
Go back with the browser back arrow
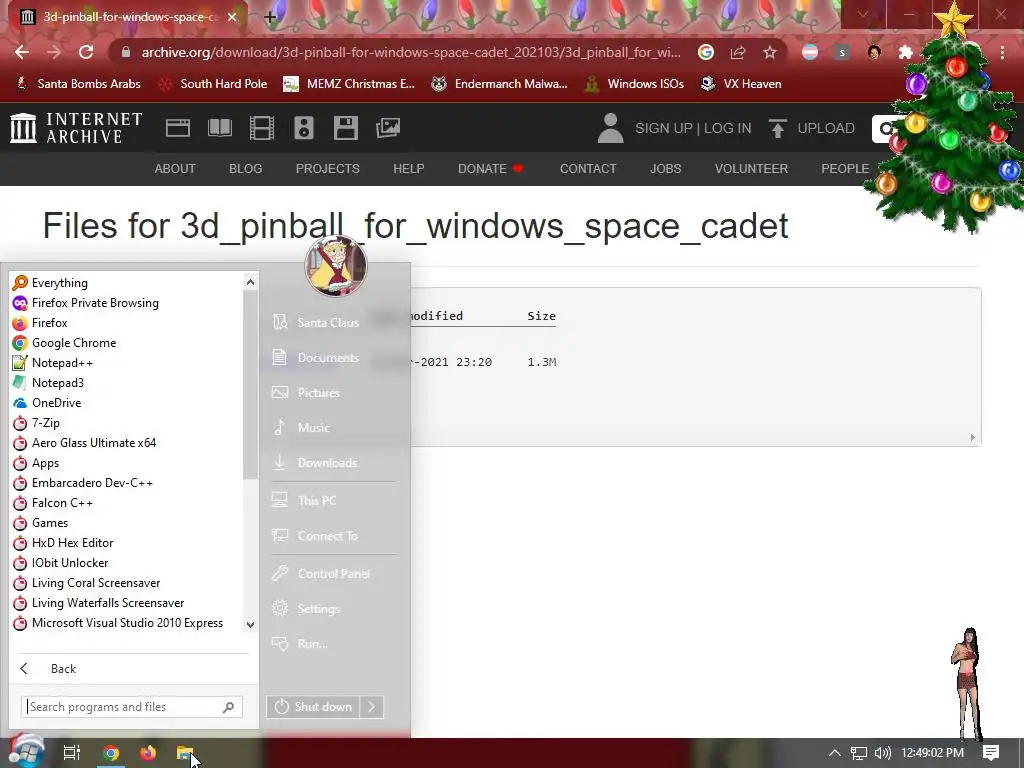click(22, 52)
